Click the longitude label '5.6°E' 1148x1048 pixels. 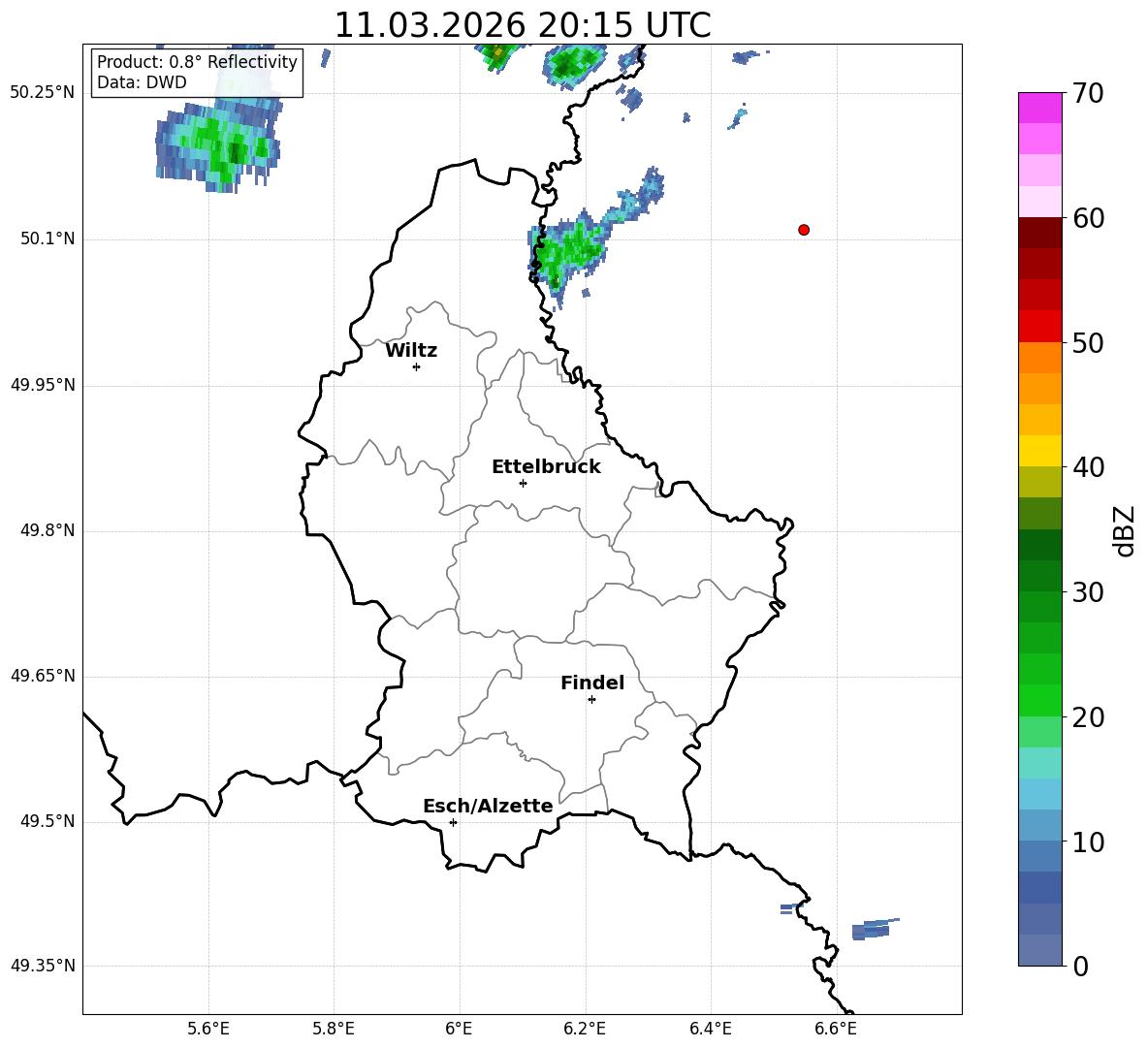click(208, 1029)
